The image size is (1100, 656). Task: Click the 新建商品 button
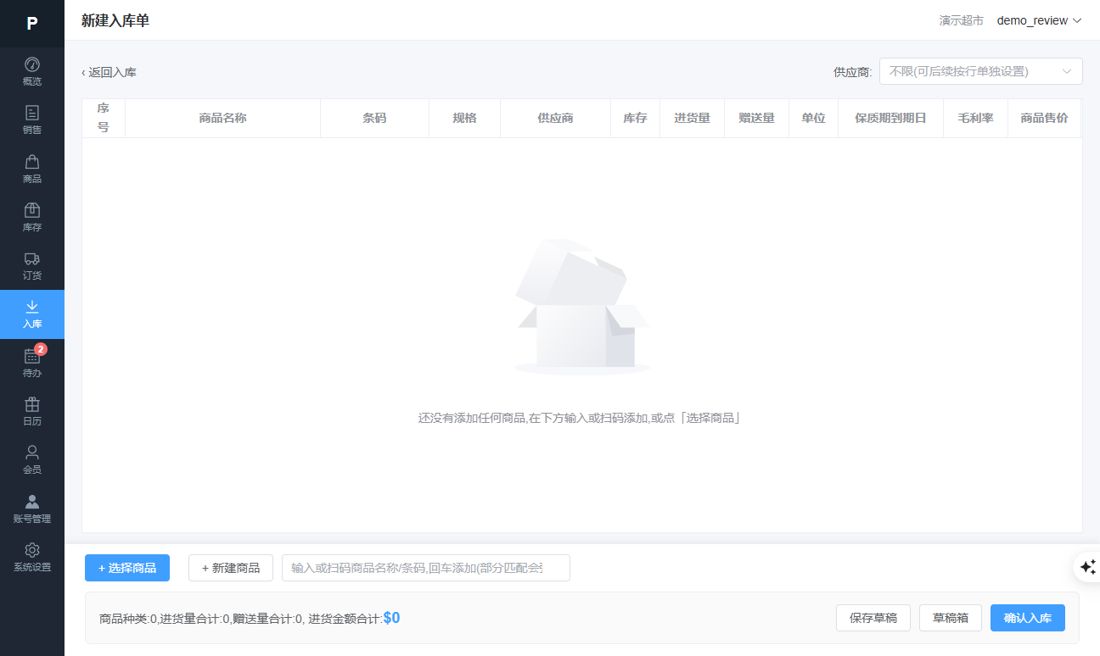pos(230,568)
